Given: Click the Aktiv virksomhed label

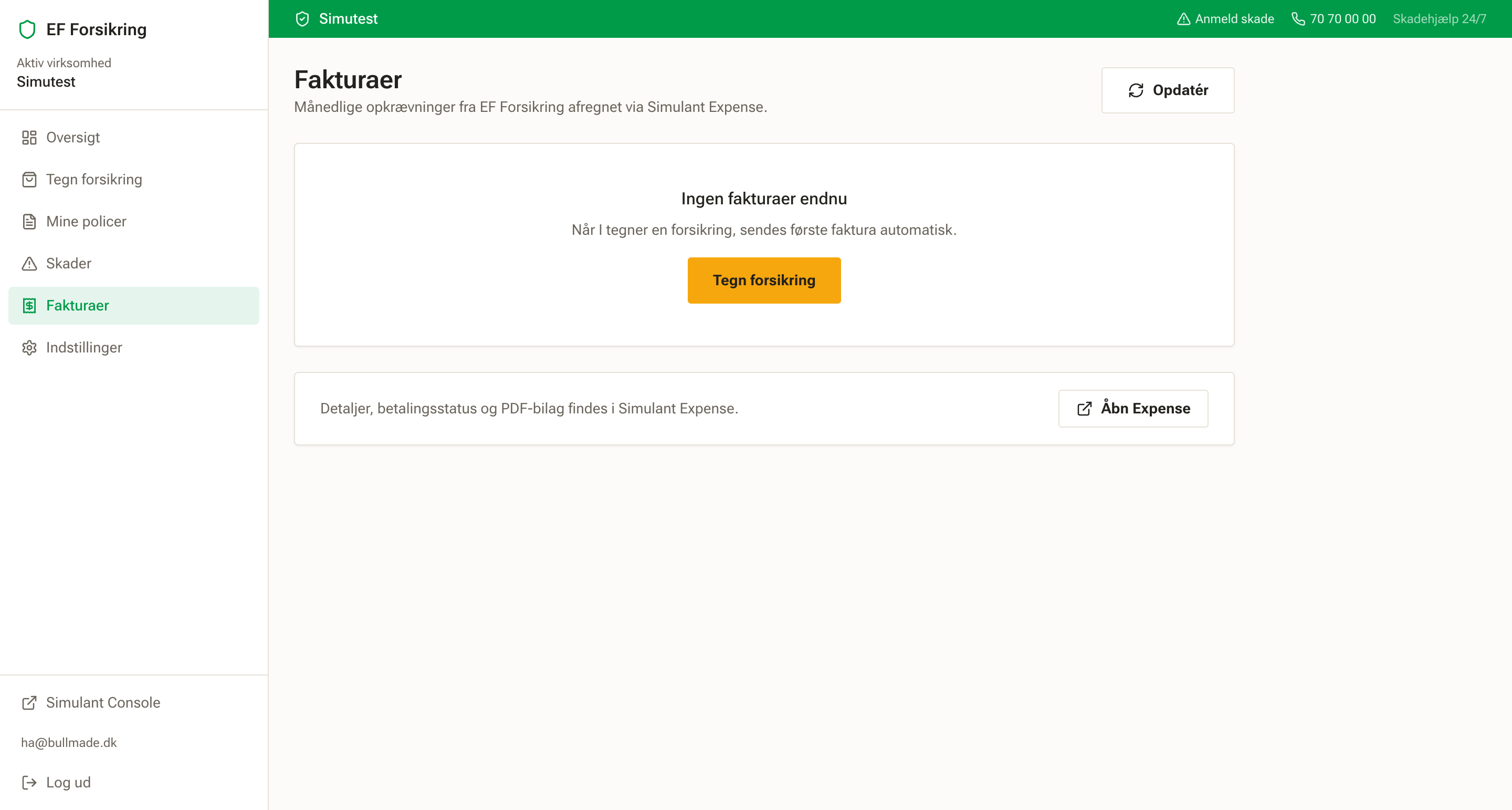Looking at the screenshot, I should [64, 63].
